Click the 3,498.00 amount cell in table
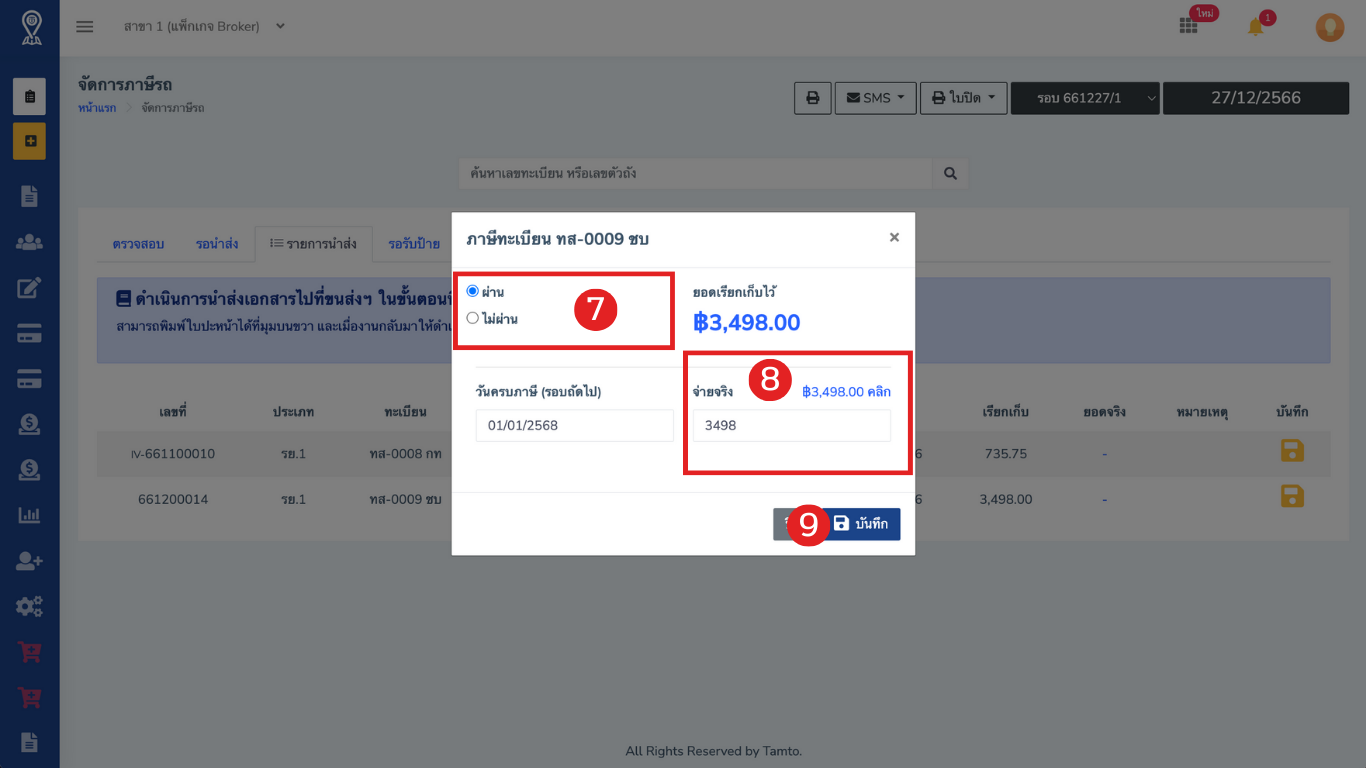1366x768 pixels. tap(1005, 499)
